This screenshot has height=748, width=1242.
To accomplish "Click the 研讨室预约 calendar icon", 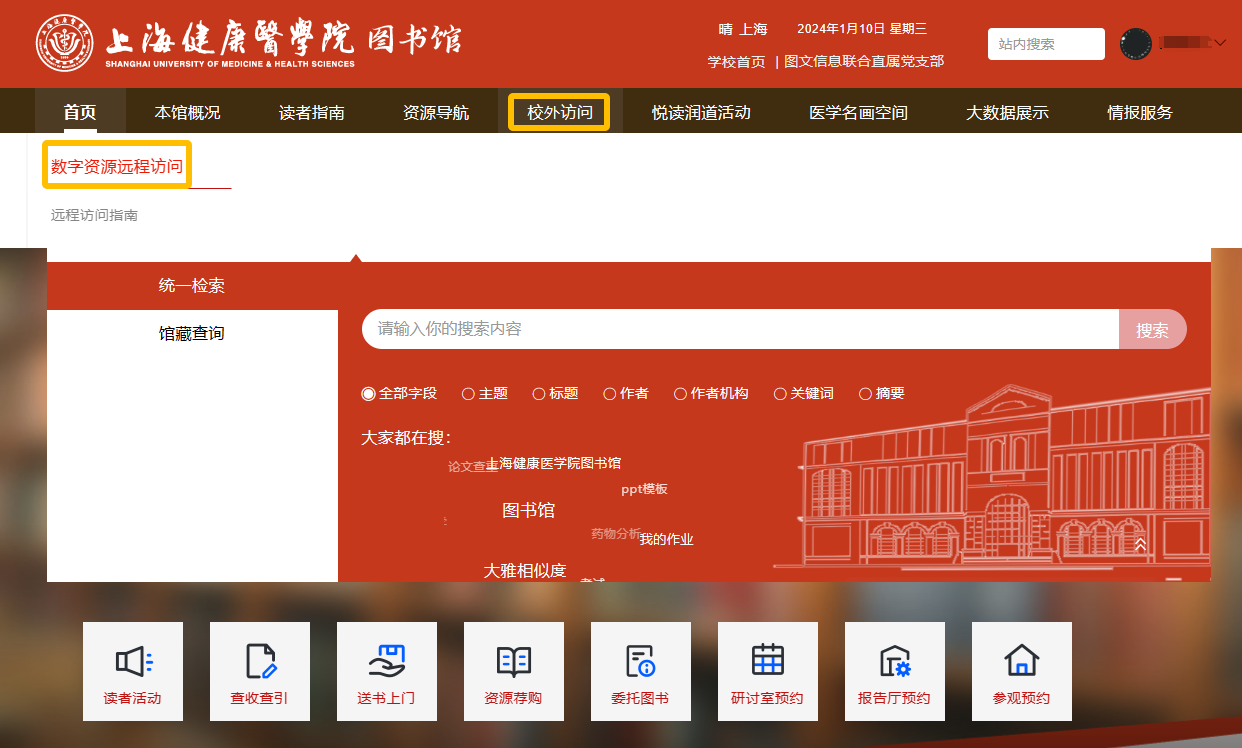I will (x=768, y=661).
